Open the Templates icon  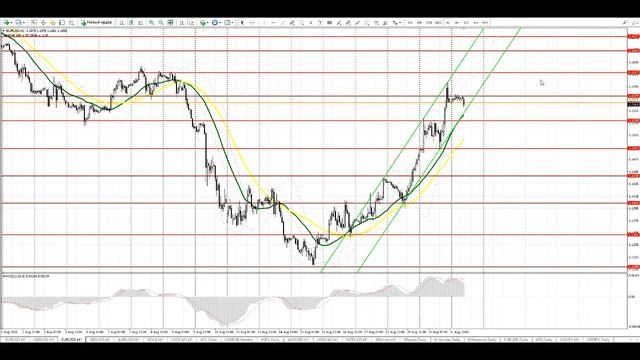(227, 22)
